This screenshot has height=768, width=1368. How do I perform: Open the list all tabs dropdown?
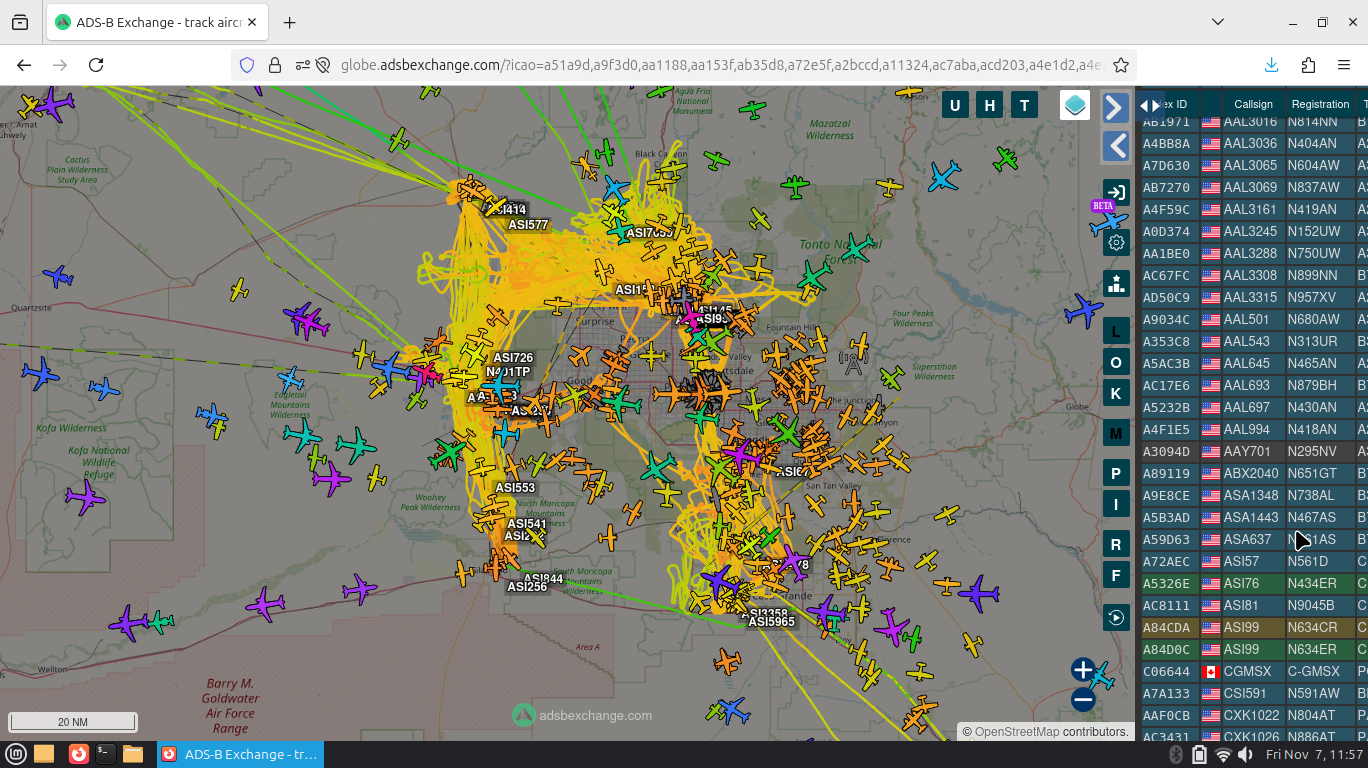pos(1218,22)
